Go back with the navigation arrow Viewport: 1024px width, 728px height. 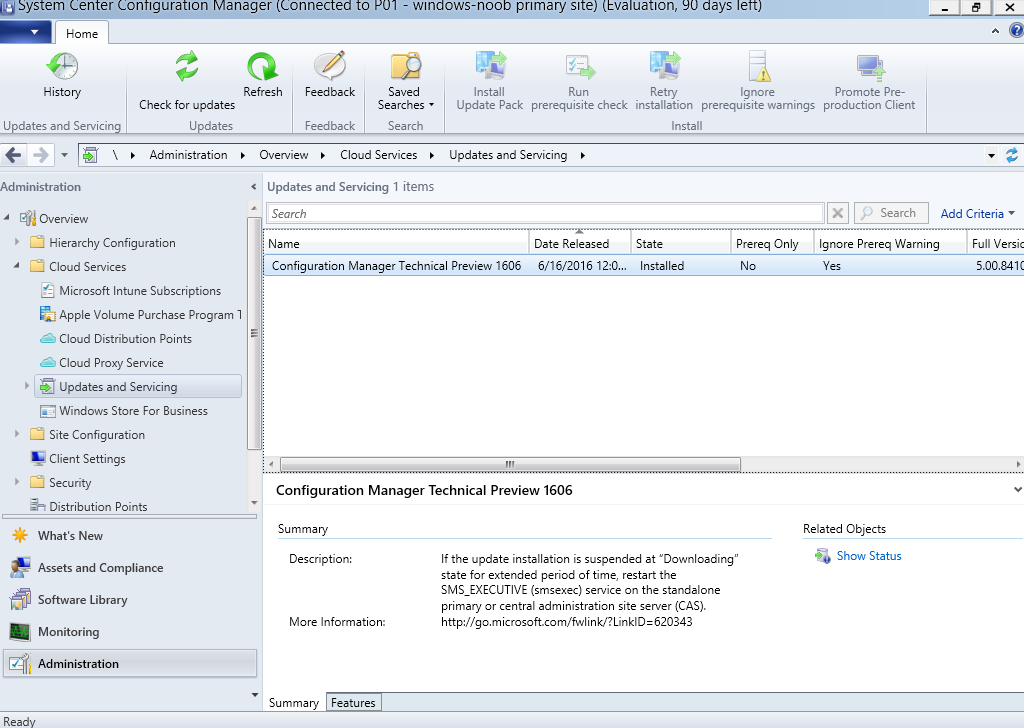click(x=13, y=155)
